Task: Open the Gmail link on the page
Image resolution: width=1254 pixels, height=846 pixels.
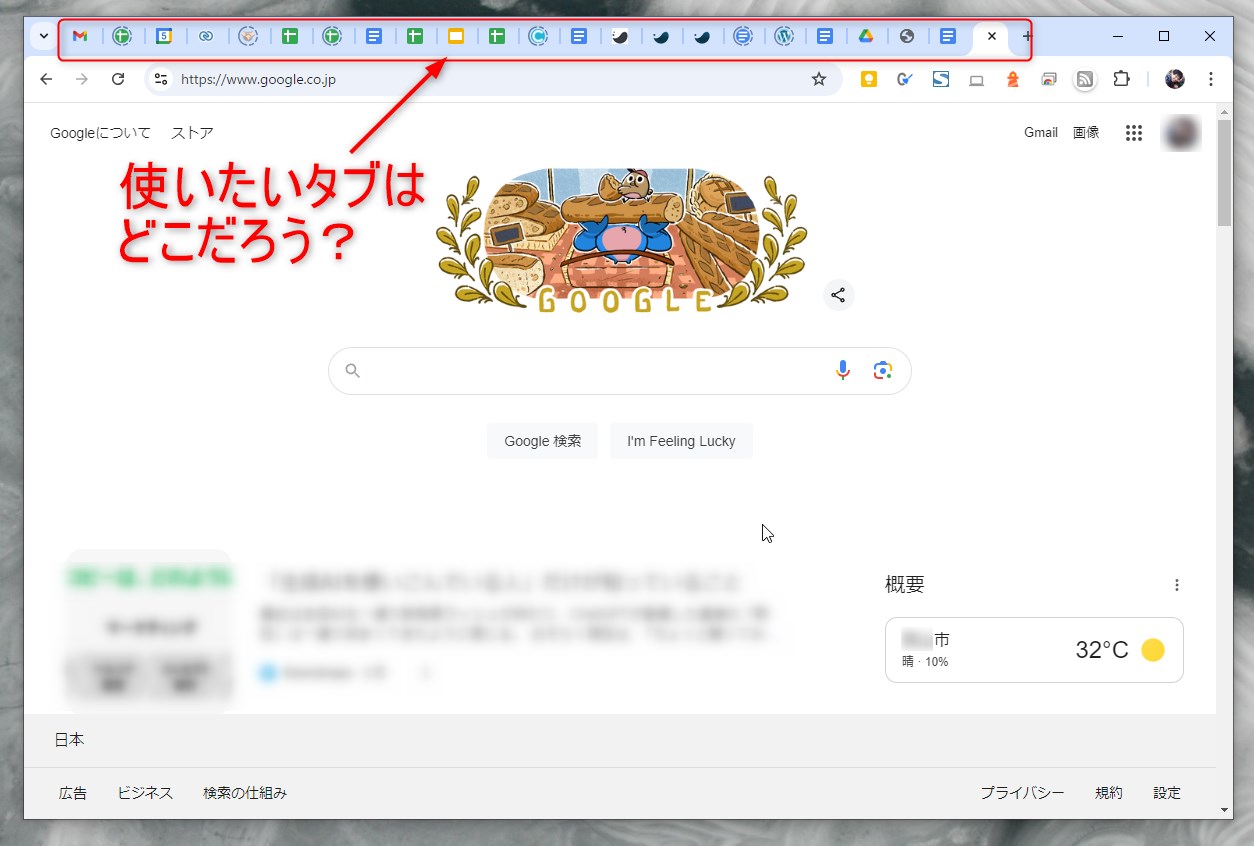Action: [1041, 132]
